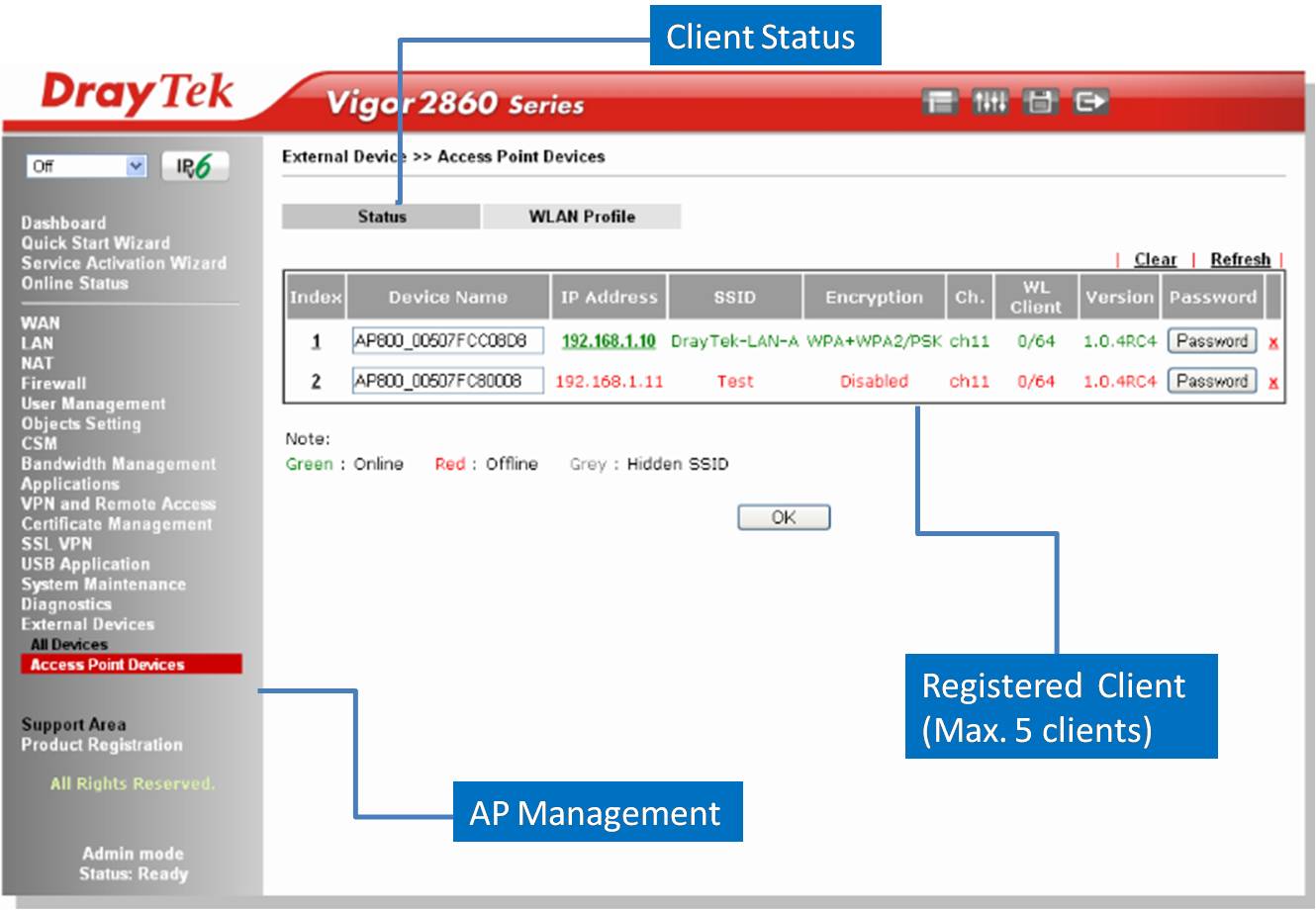1316x910 pixels.
Task: Switch to the WLAN Profile tab
Action: (x=582, y=217)
